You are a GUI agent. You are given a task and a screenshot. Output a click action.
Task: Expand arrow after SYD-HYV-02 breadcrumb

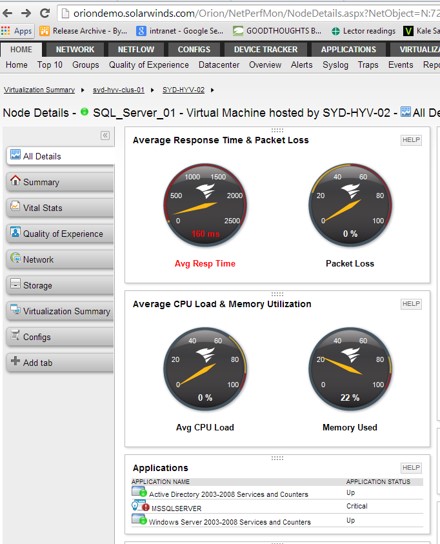(x=212, y=90)
